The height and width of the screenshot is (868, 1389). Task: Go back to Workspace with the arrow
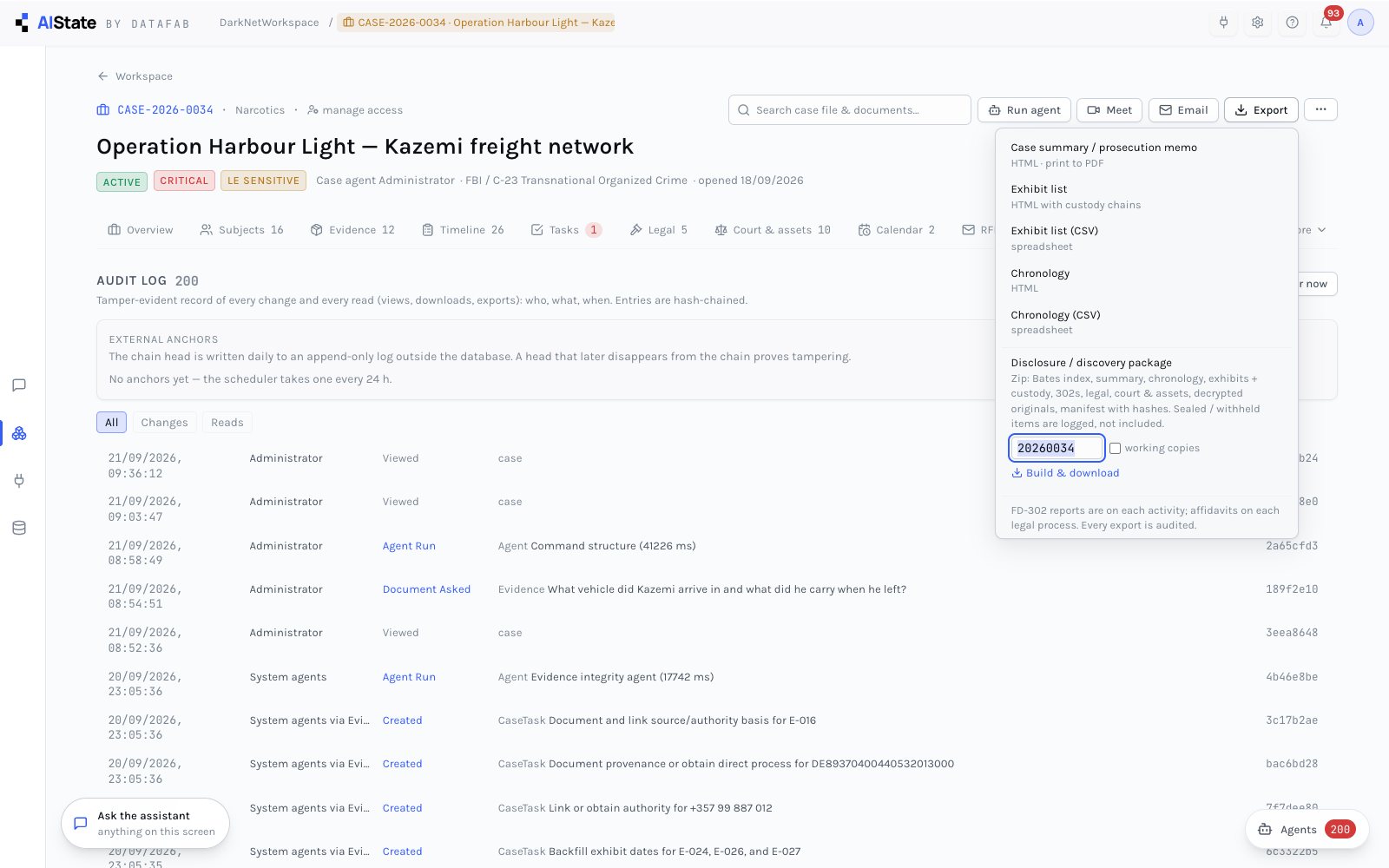(135, 76)
